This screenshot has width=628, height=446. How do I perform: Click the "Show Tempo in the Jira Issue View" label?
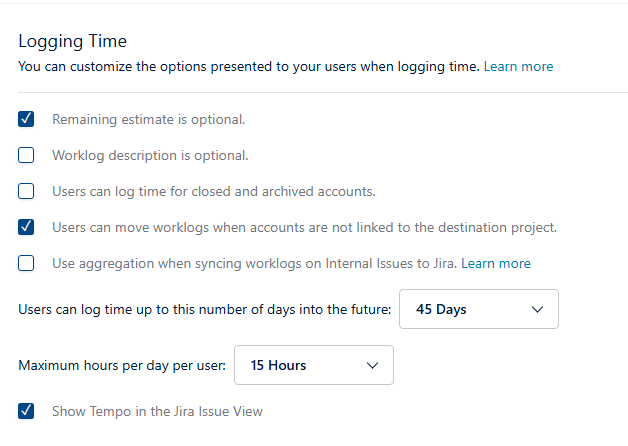pos(157,411)
